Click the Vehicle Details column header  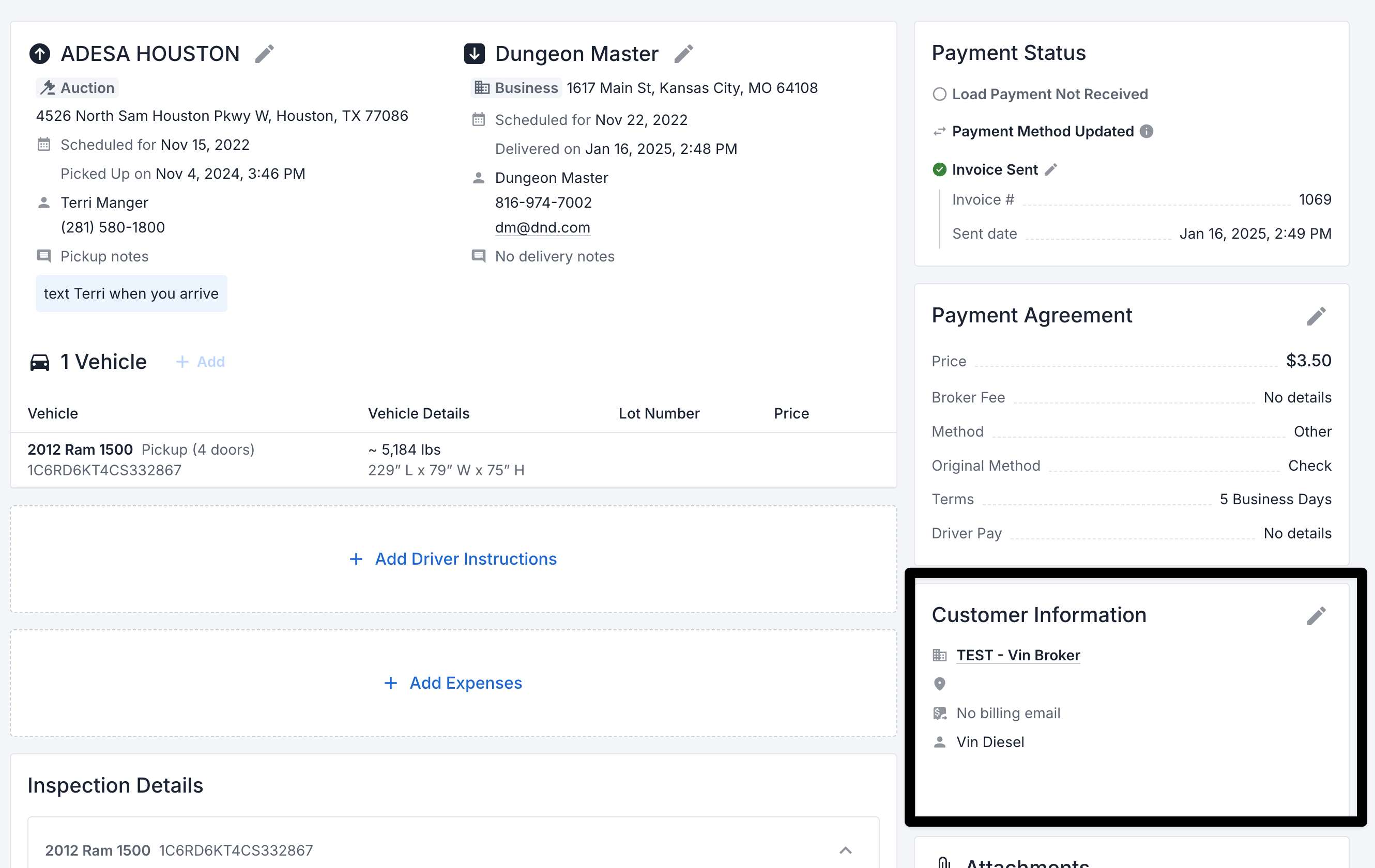(419, 413)
